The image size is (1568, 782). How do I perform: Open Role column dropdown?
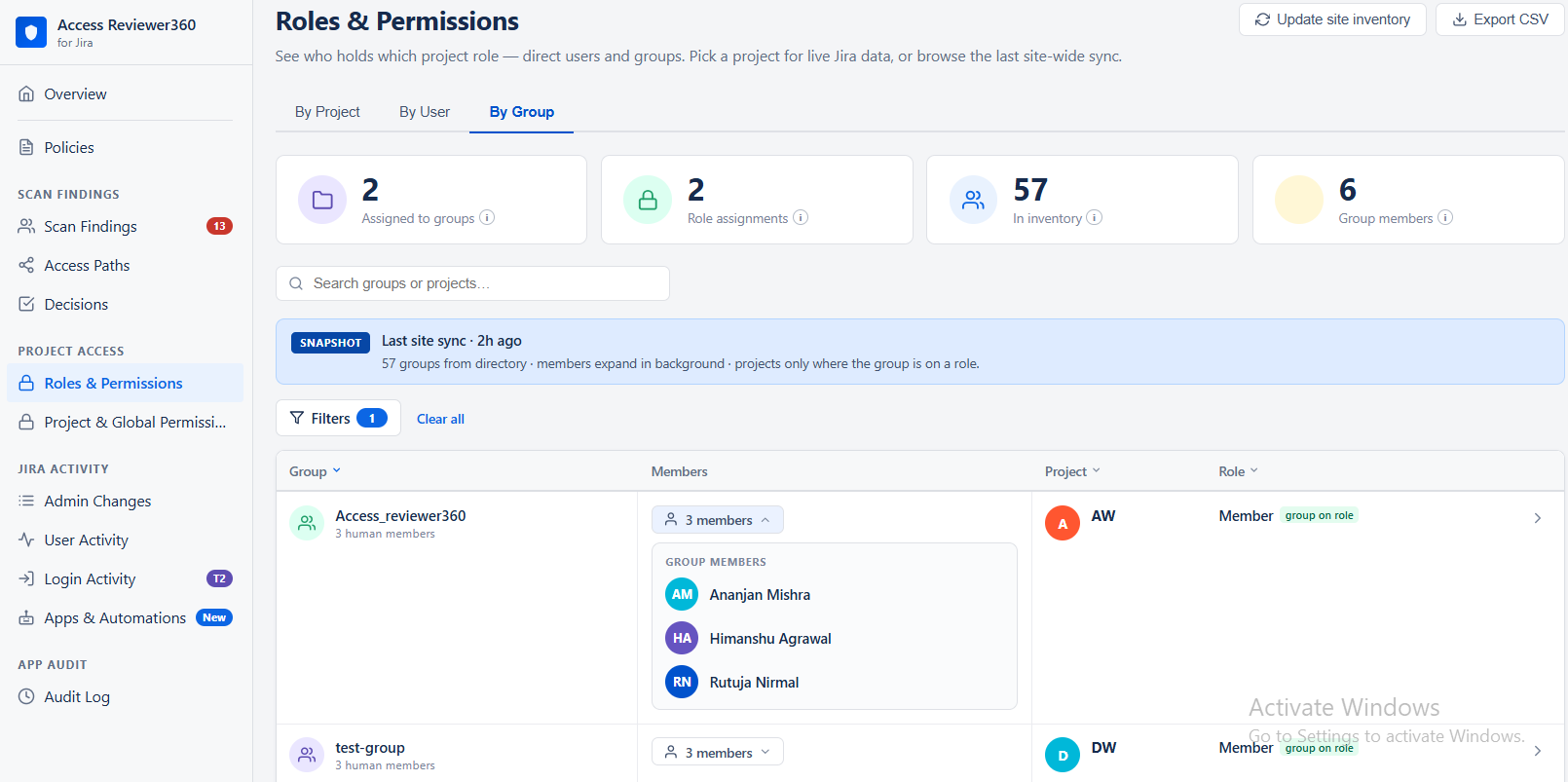click(1239, 471)
